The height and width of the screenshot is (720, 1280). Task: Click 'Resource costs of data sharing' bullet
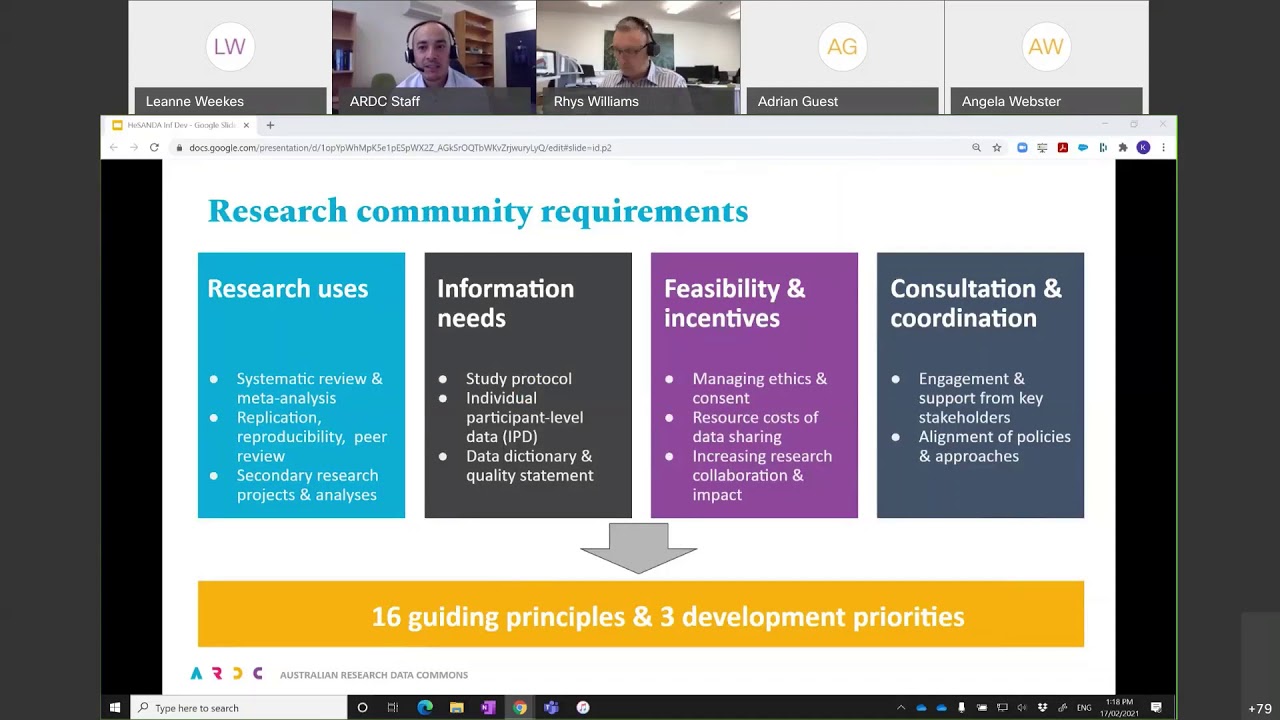755,427
